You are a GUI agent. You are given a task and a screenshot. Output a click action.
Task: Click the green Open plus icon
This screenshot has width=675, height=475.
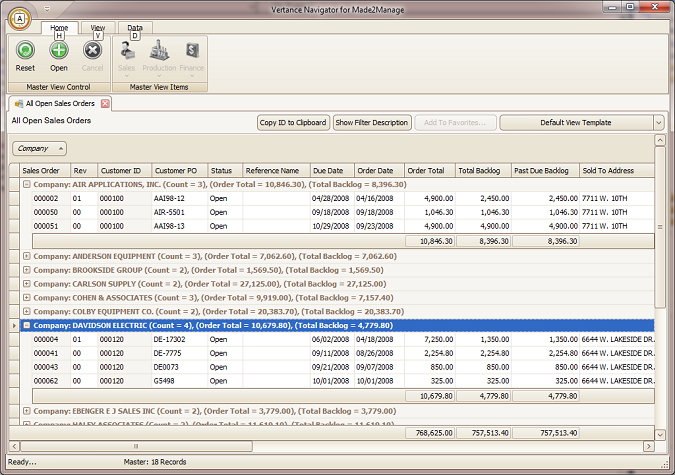(59, 50)
